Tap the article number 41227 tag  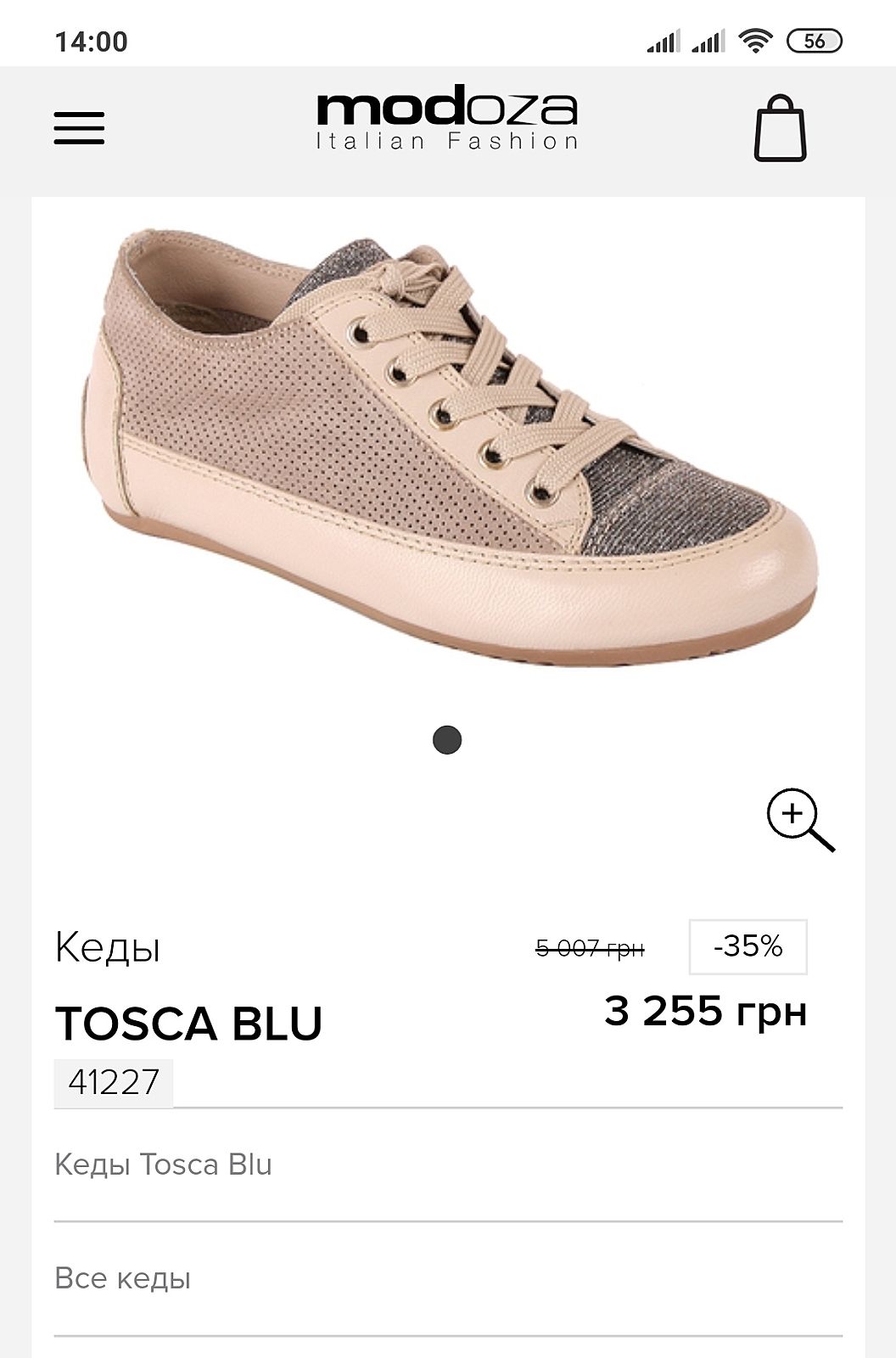click(114, 1083)
